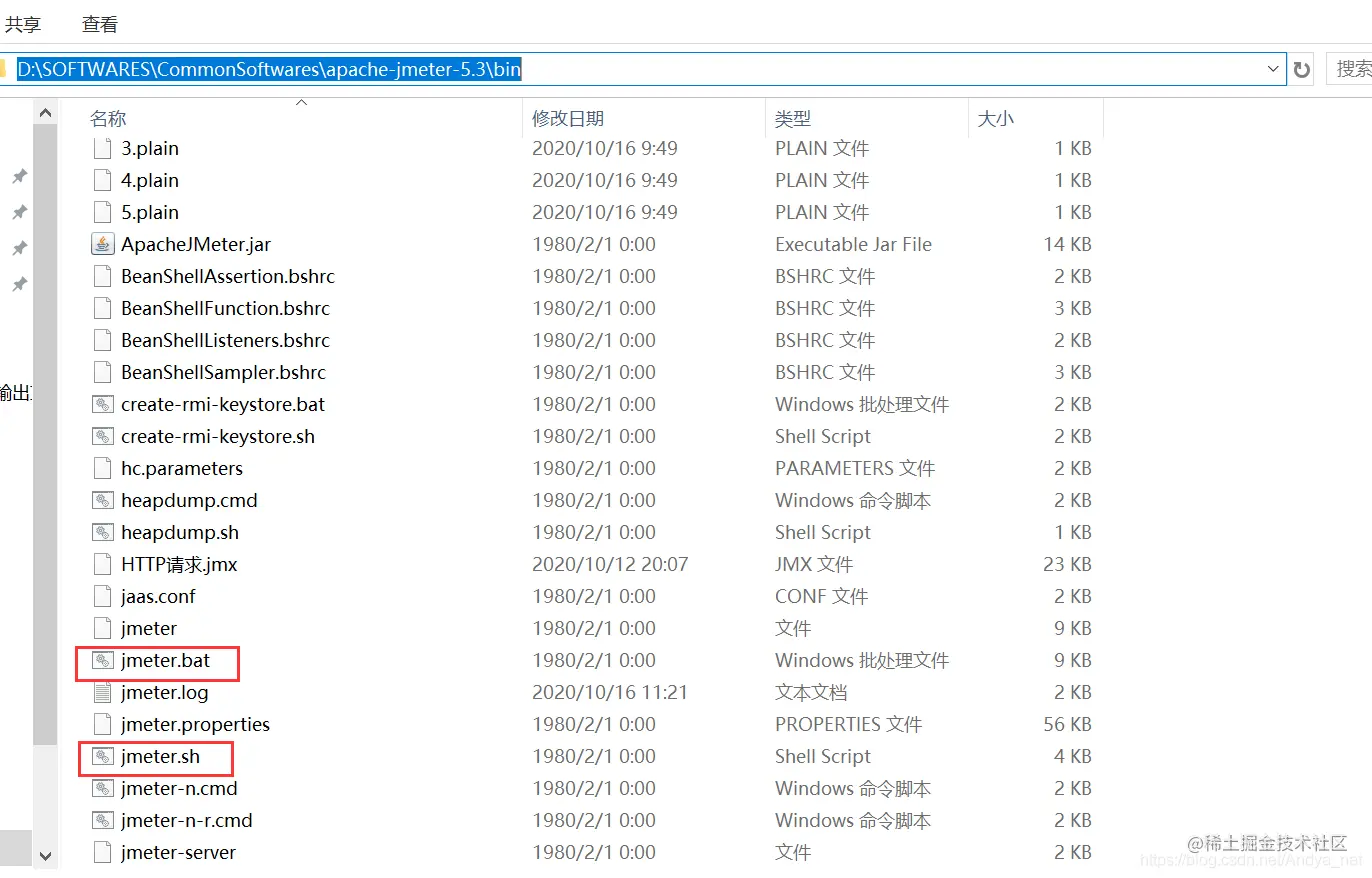Click the jmeter-n.cmd script icon

click(102, 788)
